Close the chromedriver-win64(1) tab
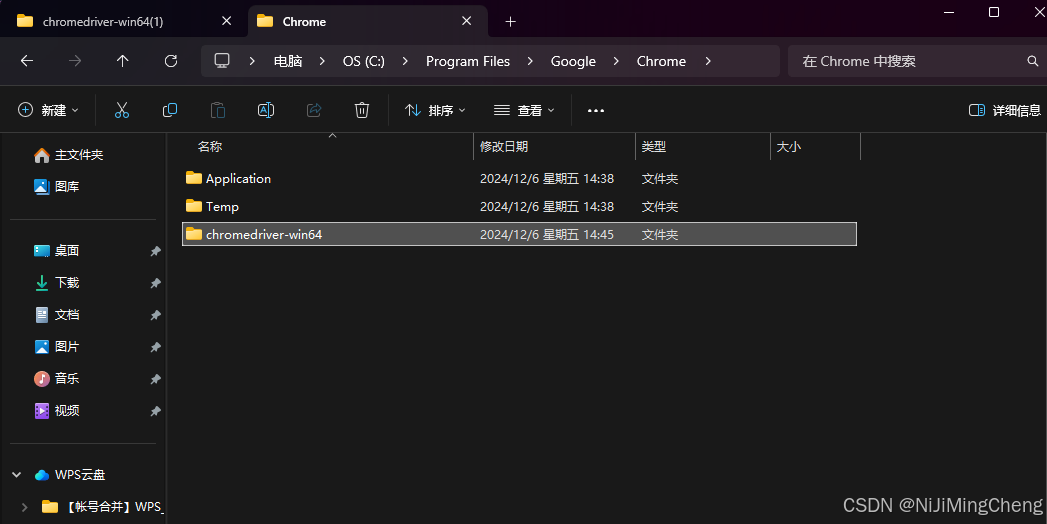Viewport: 1047px width, 524px height. click(x=226, y=21)
